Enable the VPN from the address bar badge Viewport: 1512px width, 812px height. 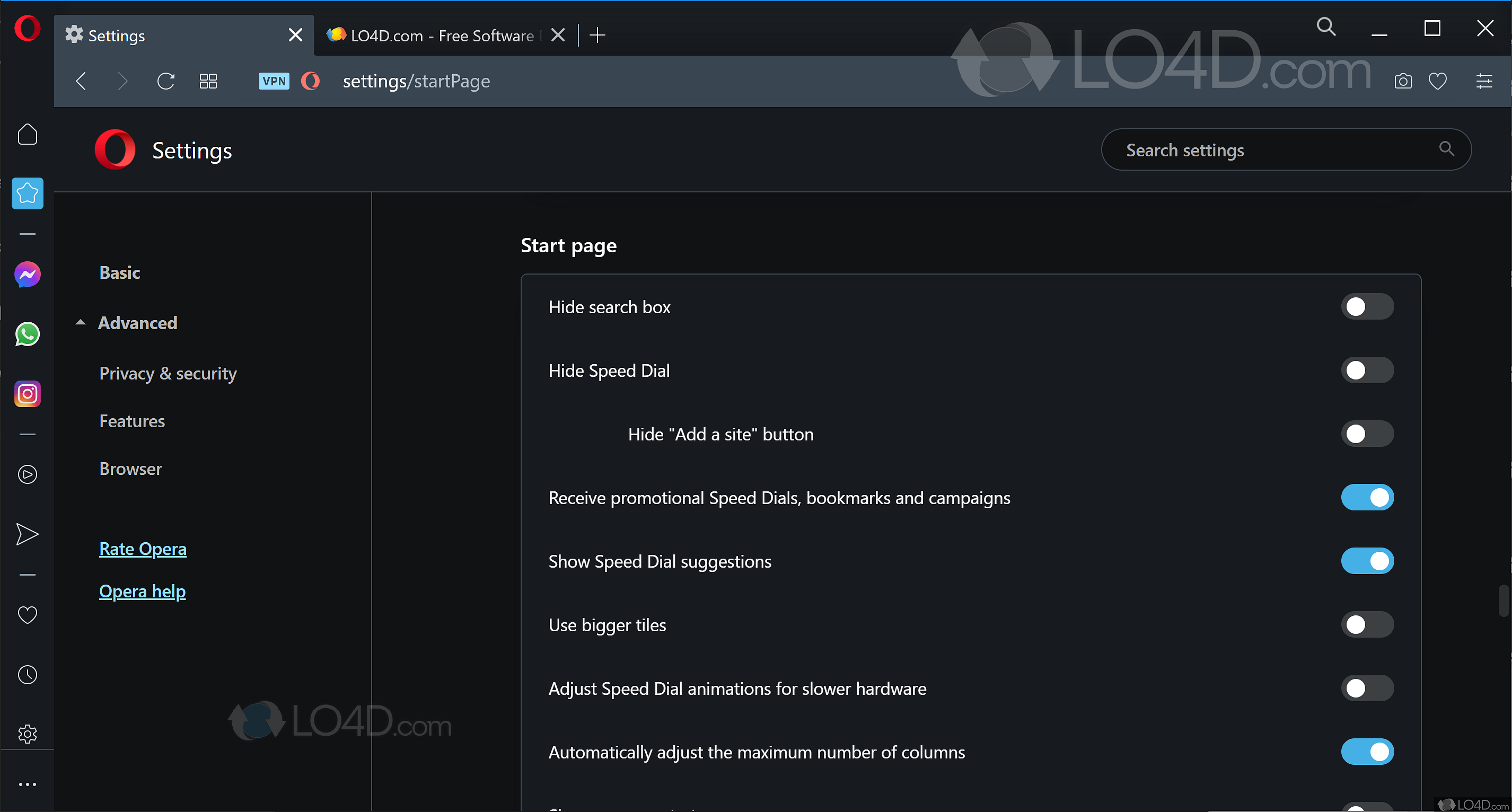[x=274, y=81]
